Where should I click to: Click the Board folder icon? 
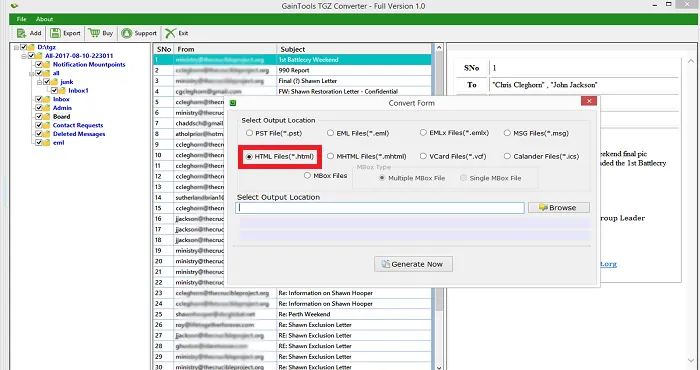click(46, 116)
